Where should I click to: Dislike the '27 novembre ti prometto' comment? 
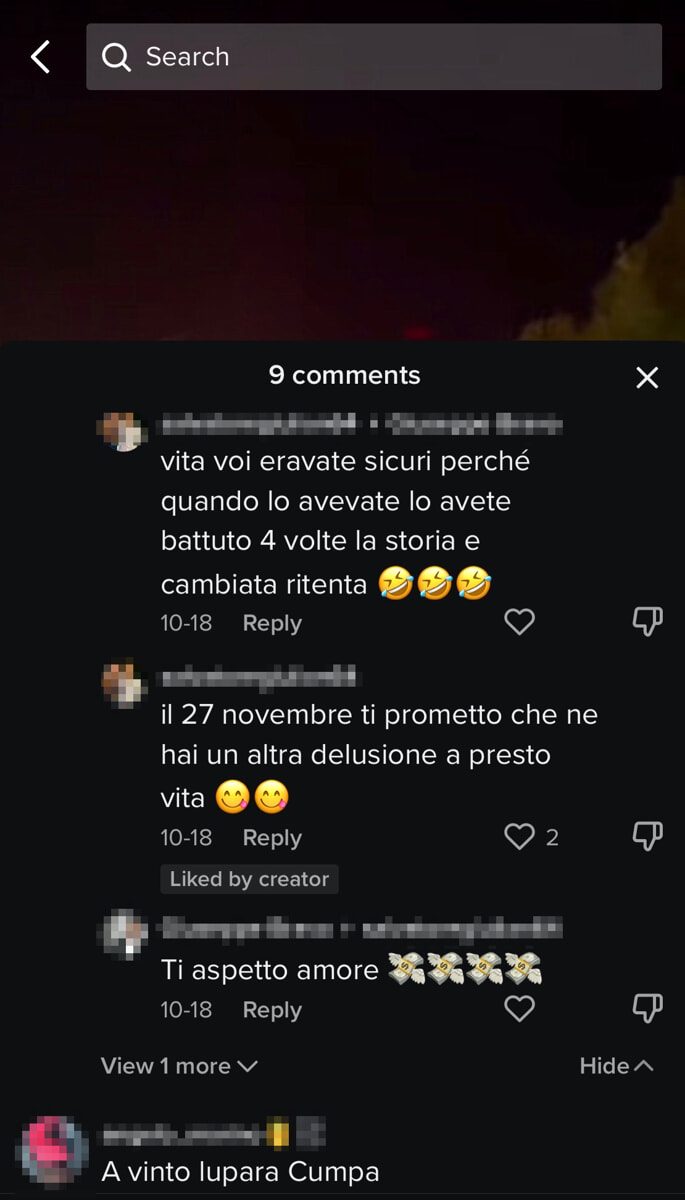coord(648,837)
